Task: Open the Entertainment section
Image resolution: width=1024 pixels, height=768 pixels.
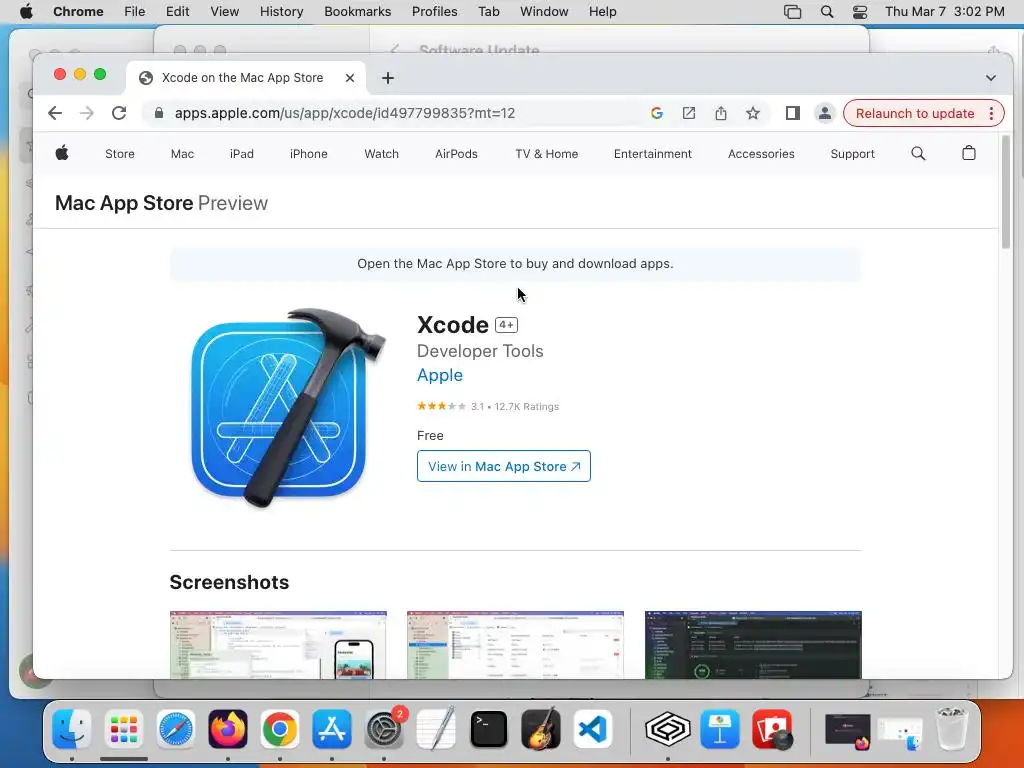Action: pyautogui.click(x=652, y=154)
